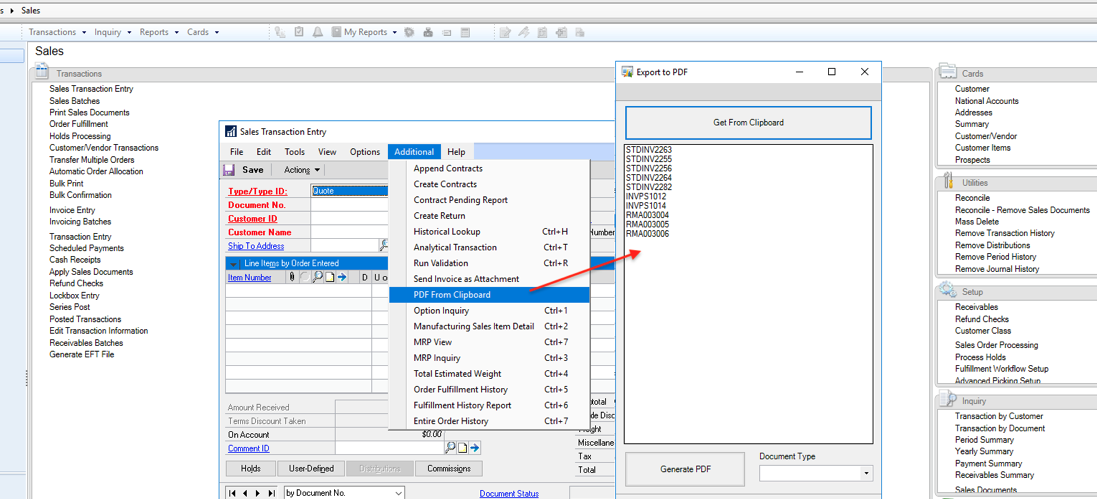Open Sales Transaction Entry in Transactions list

tap(91, 89)
